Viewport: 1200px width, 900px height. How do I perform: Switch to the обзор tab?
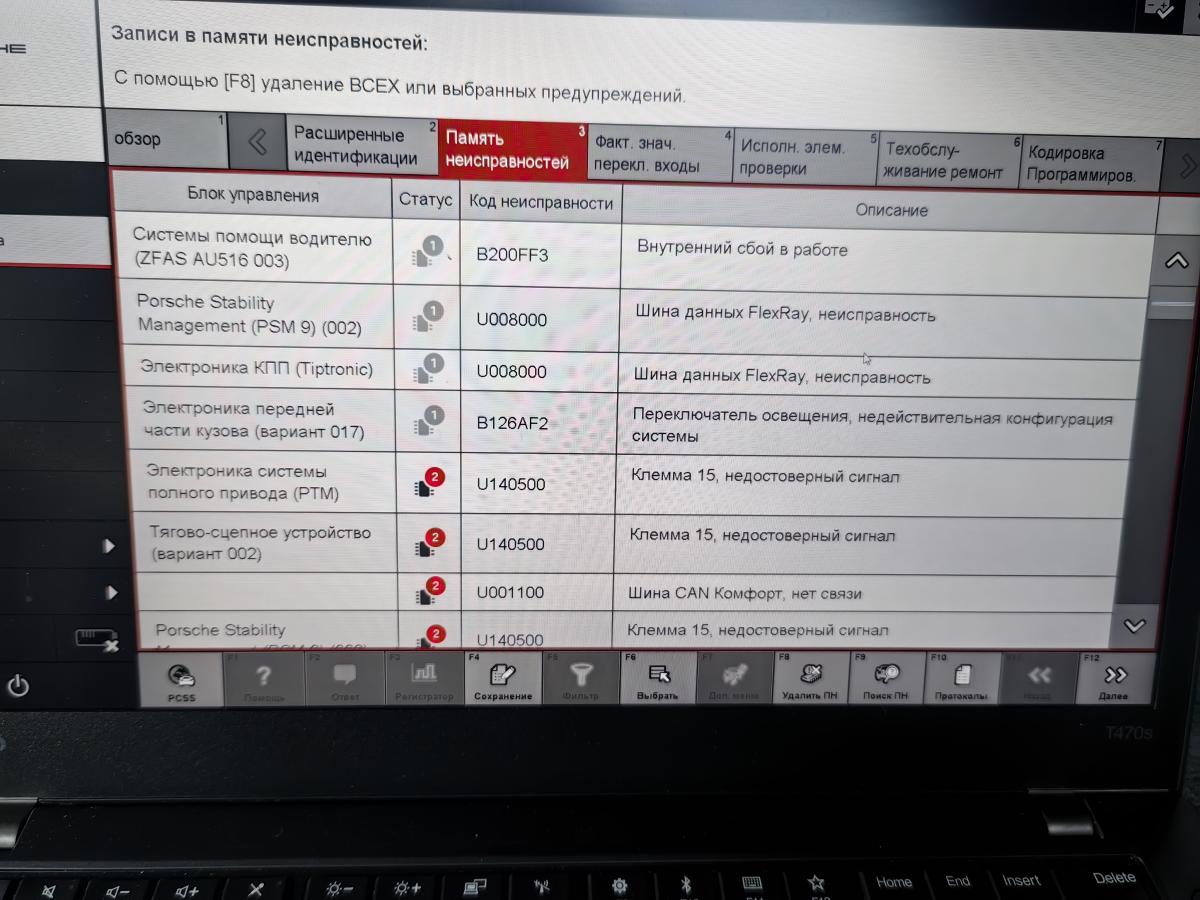click(x=166, y=140)
